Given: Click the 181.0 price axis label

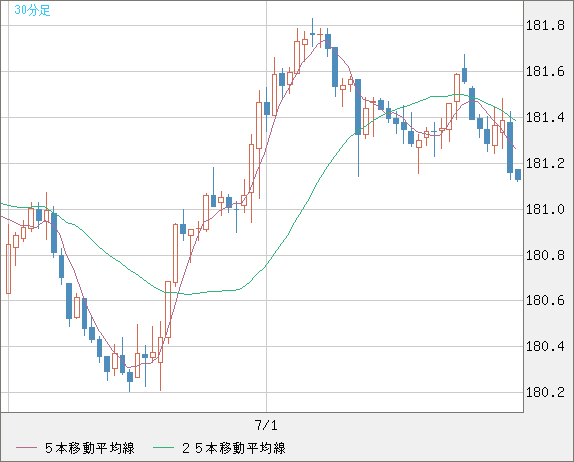Looking at the screenshot, I should click(545, 209).
